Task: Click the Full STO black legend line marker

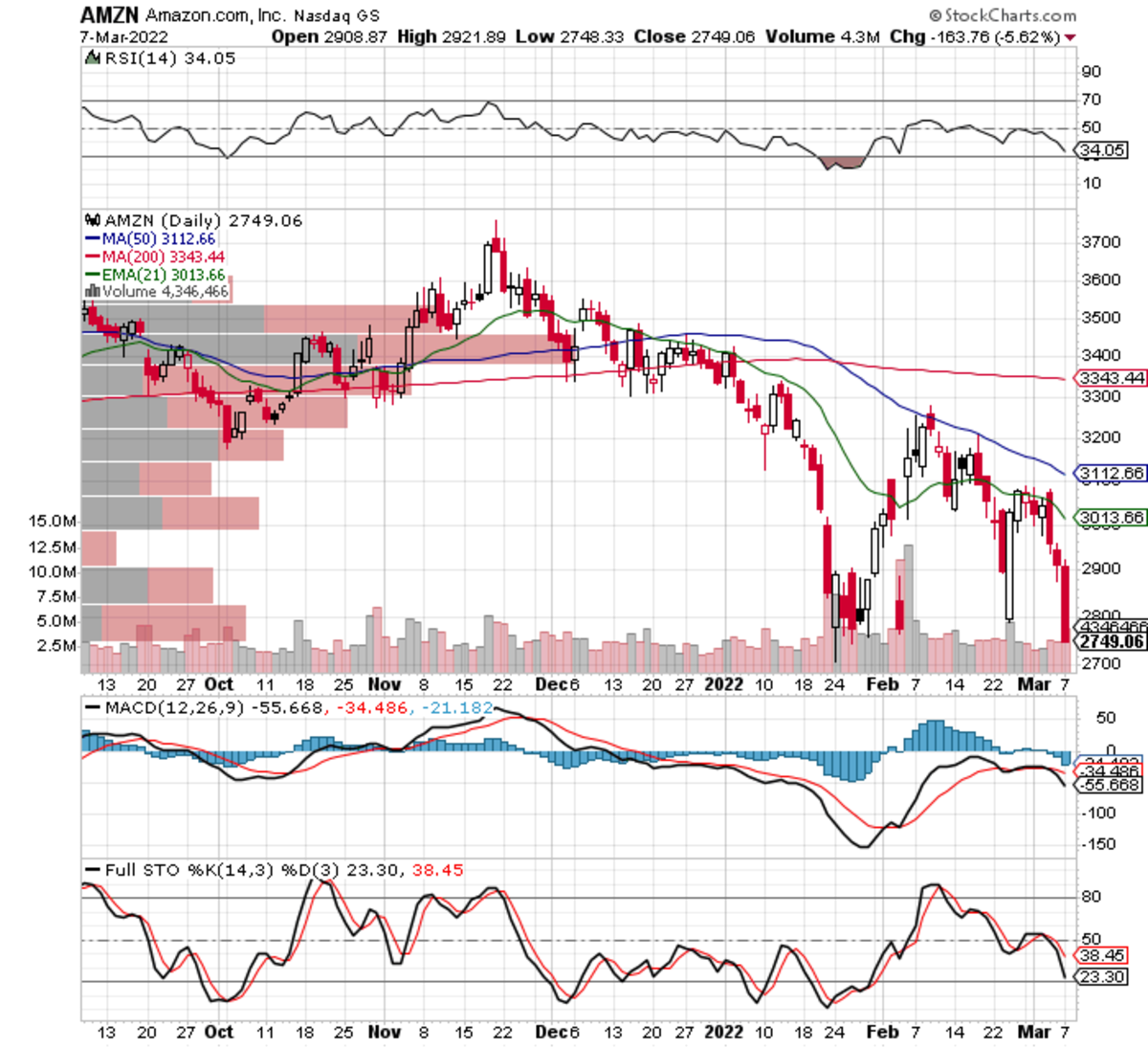Action: point(93,870)
